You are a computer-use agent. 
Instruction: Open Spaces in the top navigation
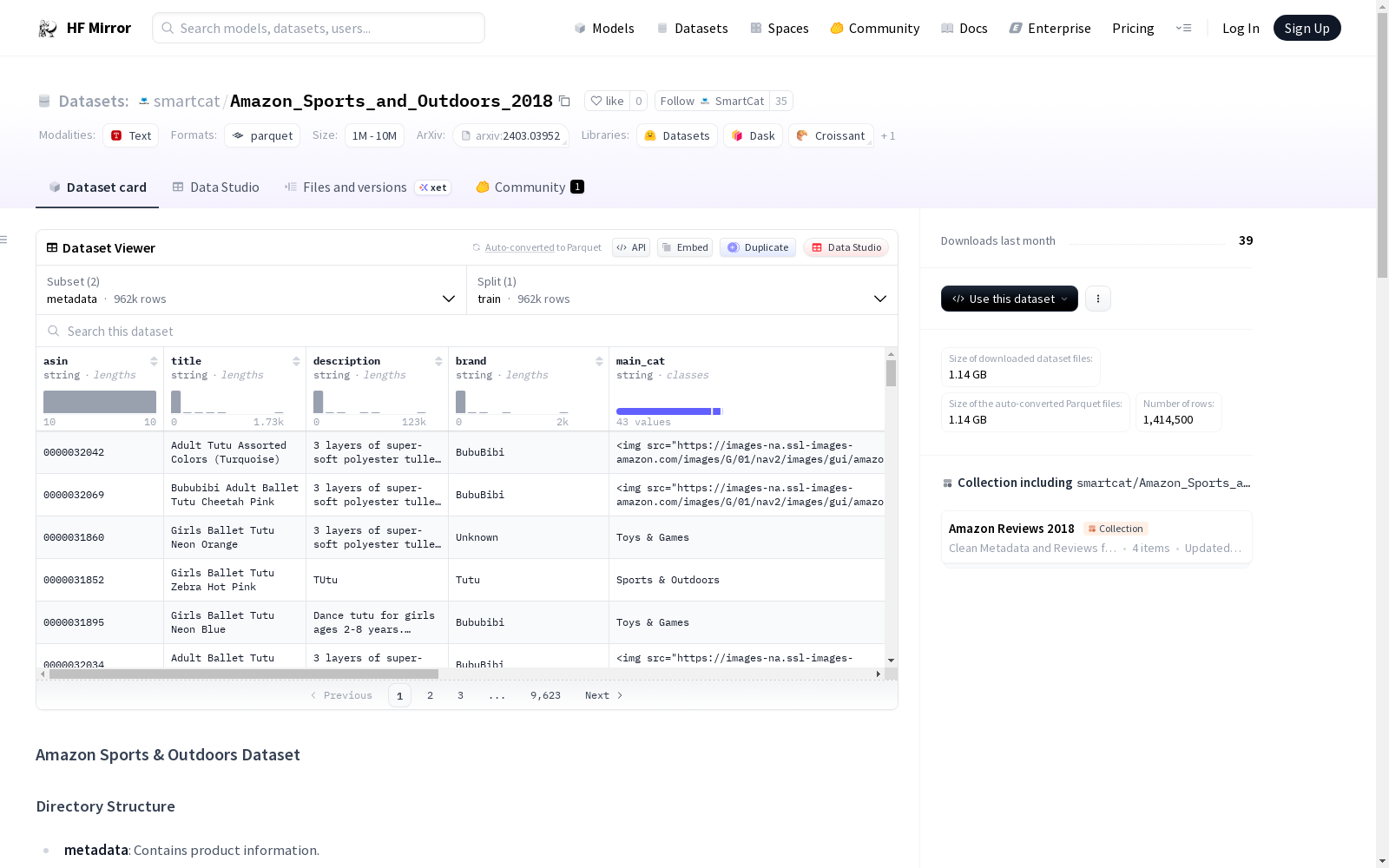(x=780, y=29)
